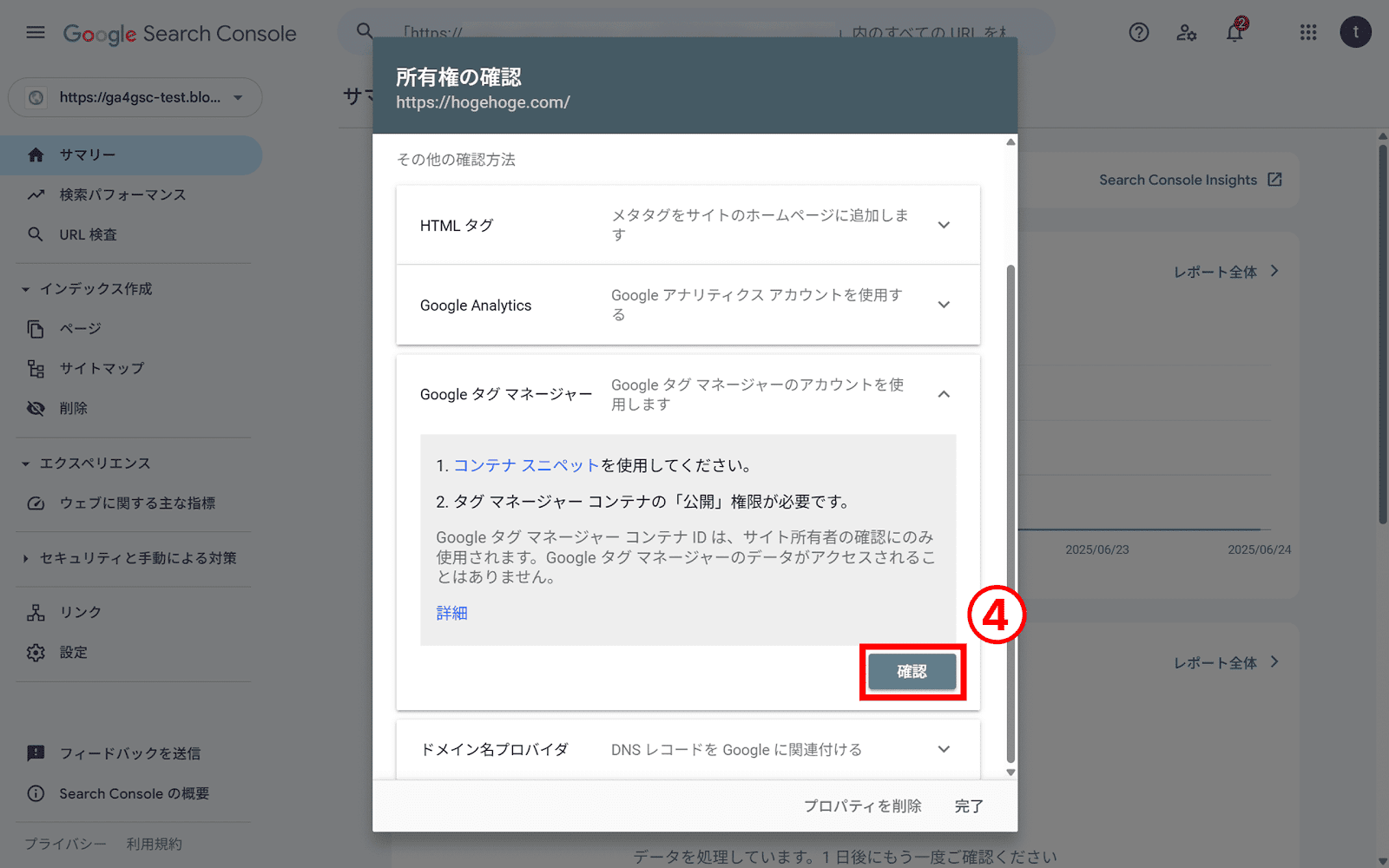Select the サマリー home icon

tap(36, 155)
